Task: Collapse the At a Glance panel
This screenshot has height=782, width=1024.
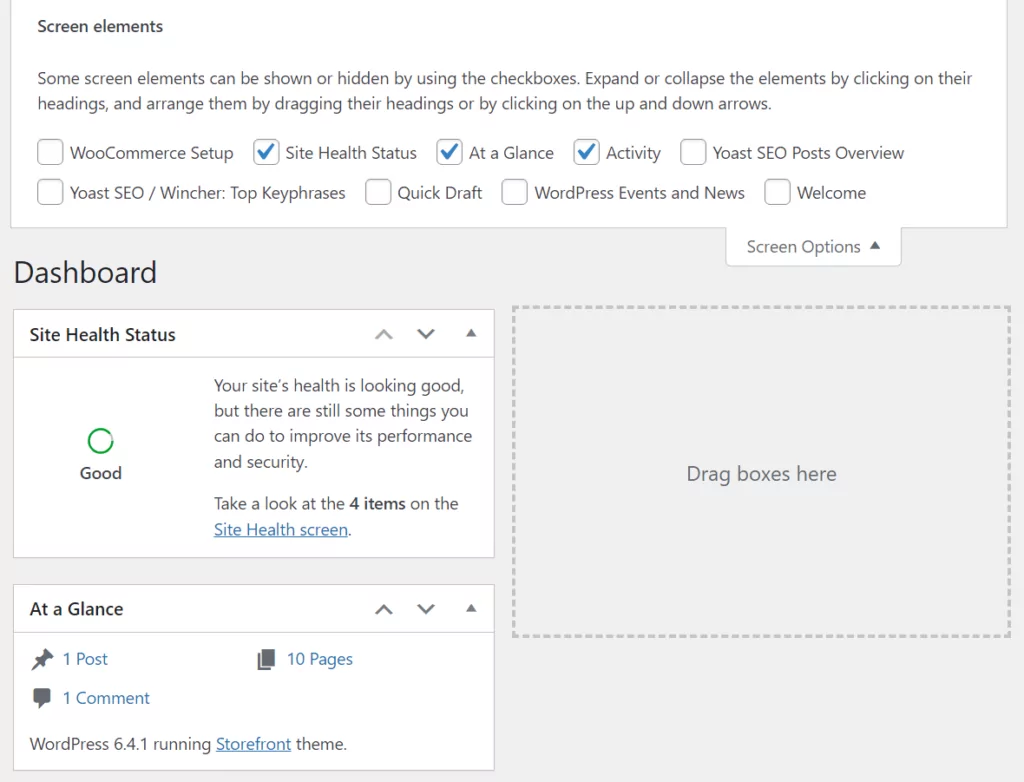Action: coord(471,609)
